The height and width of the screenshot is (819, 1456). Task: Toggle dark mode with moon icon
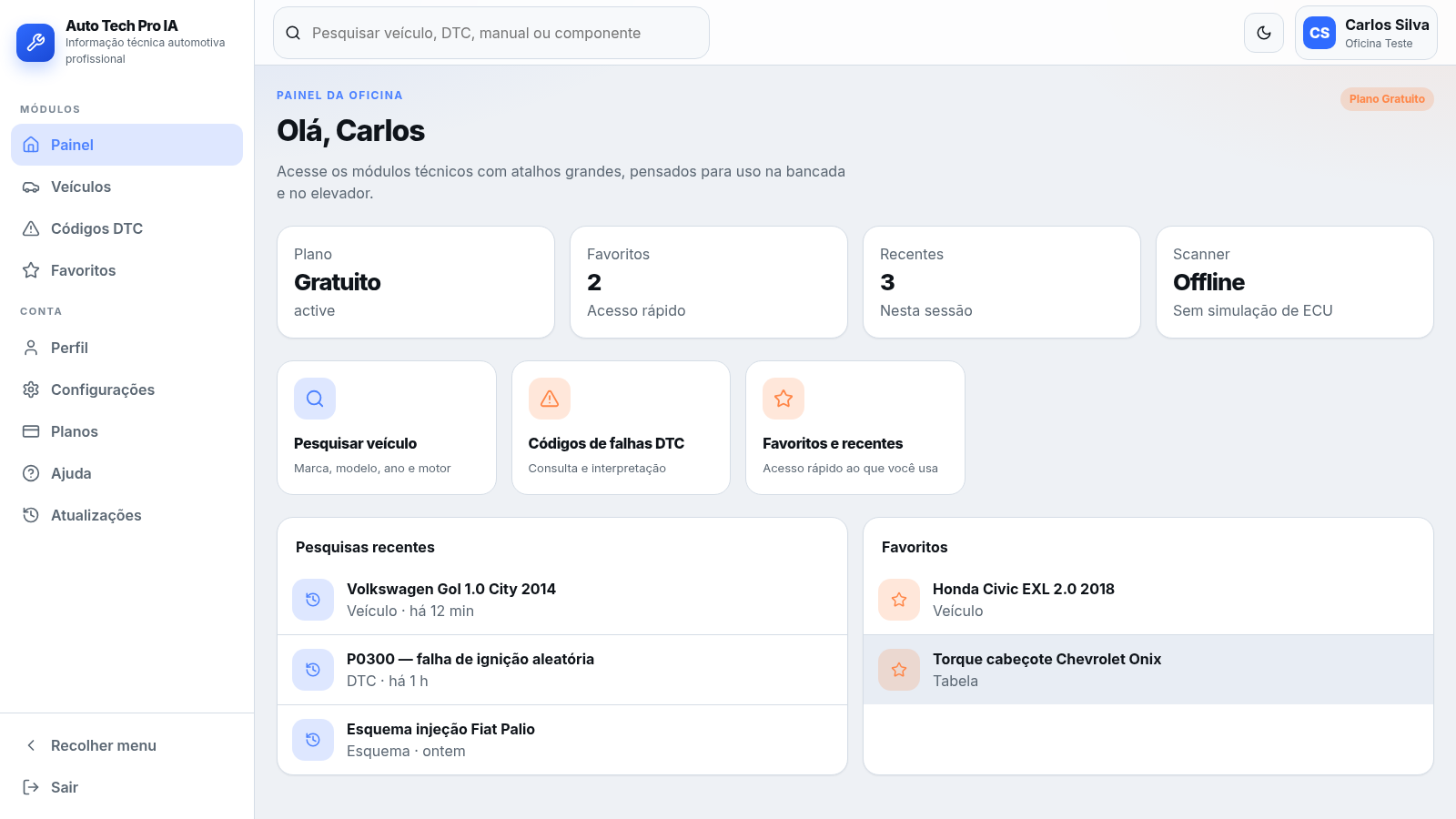coord(1264,33)
